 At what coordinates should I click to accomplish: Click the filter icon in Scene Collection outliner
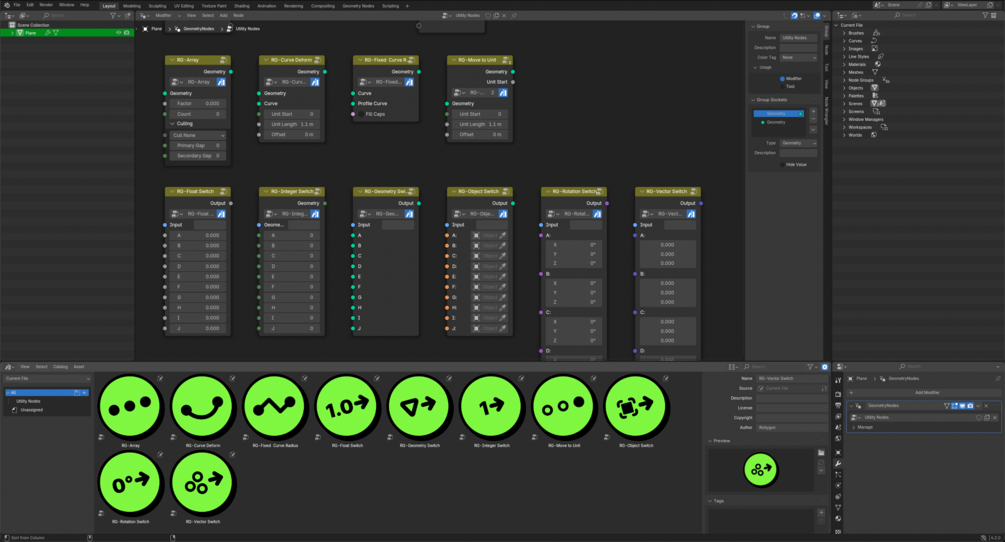113,15
